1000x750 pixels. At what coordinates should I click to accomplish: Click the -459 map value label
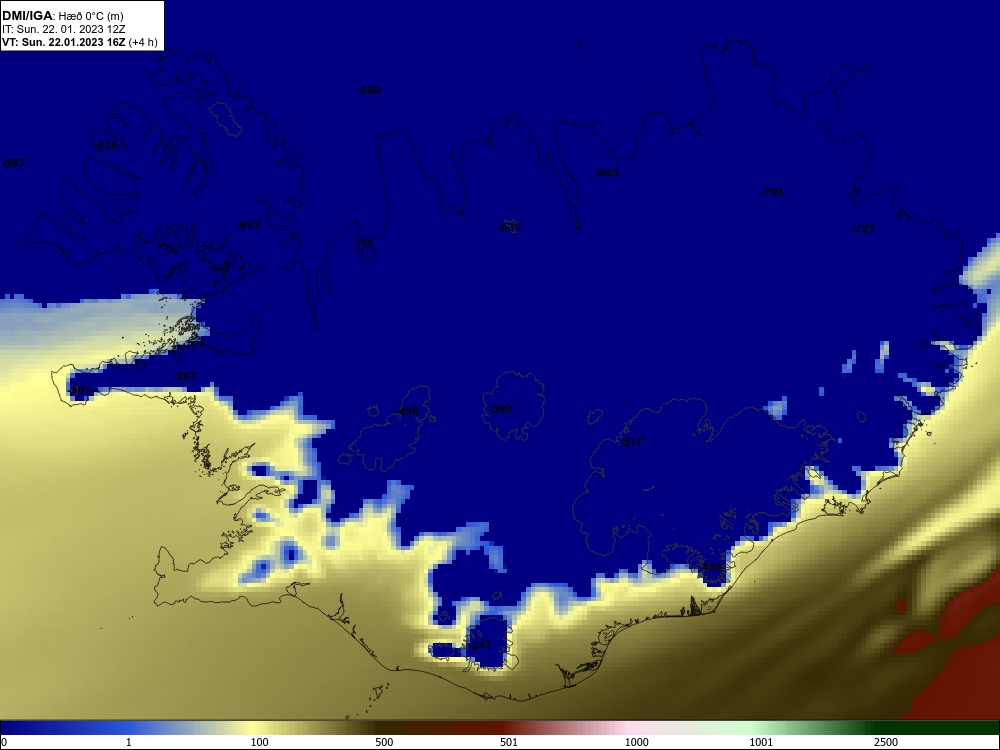click(x=710, y=567)
